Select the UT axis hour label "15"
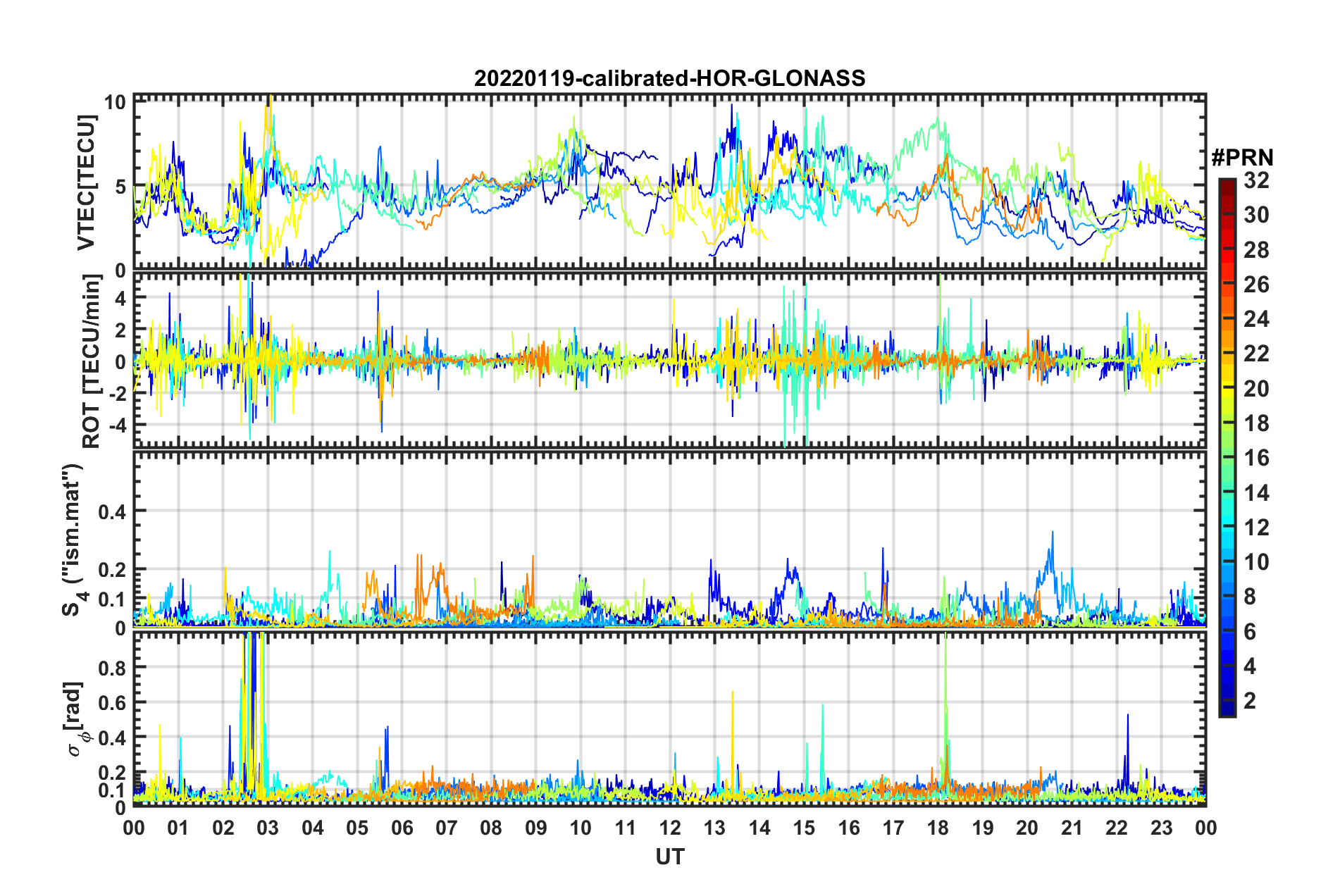The width and height of the screenshot is (1340, 896). pyautogui.click(x=804, y=828)
